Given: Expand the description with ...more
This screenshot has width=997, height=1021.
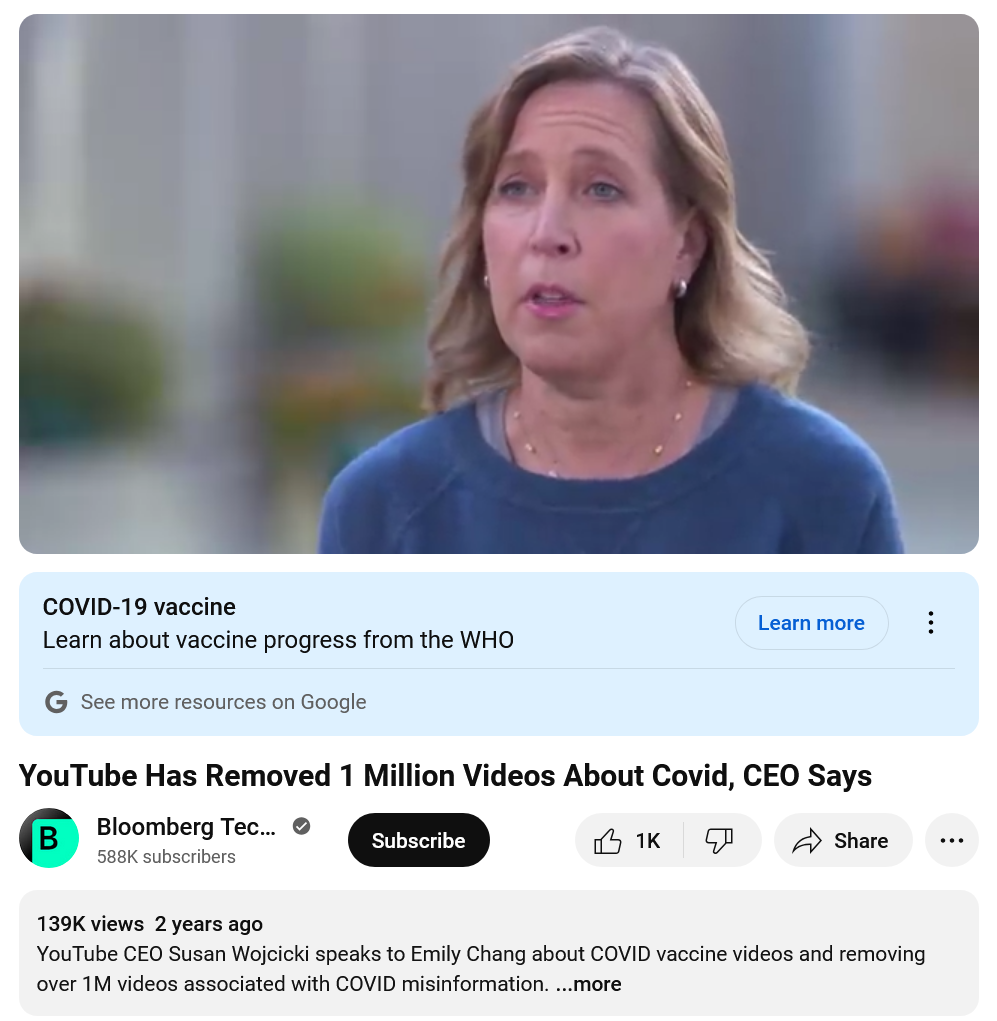Looking at the screenshot, I should pyautogui.click(x=589, y=983).
